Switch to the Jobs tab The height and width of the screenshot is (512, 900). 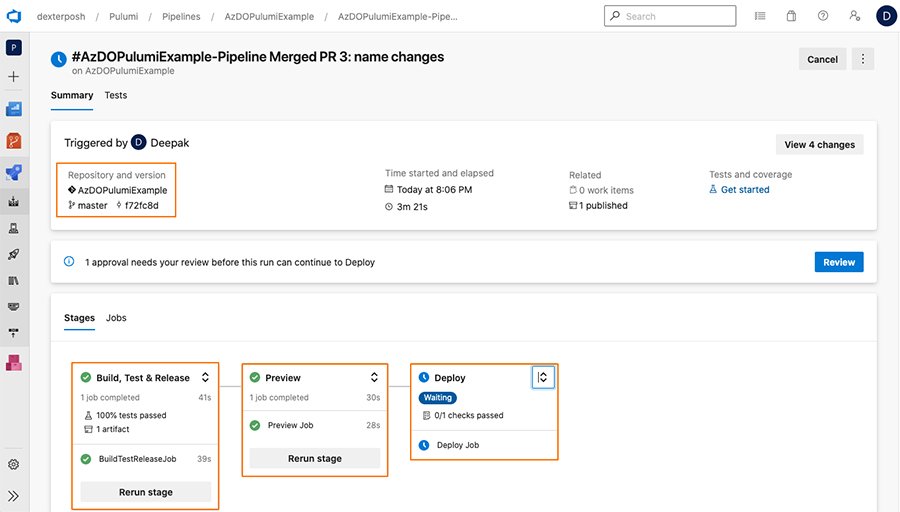point(116,318)
